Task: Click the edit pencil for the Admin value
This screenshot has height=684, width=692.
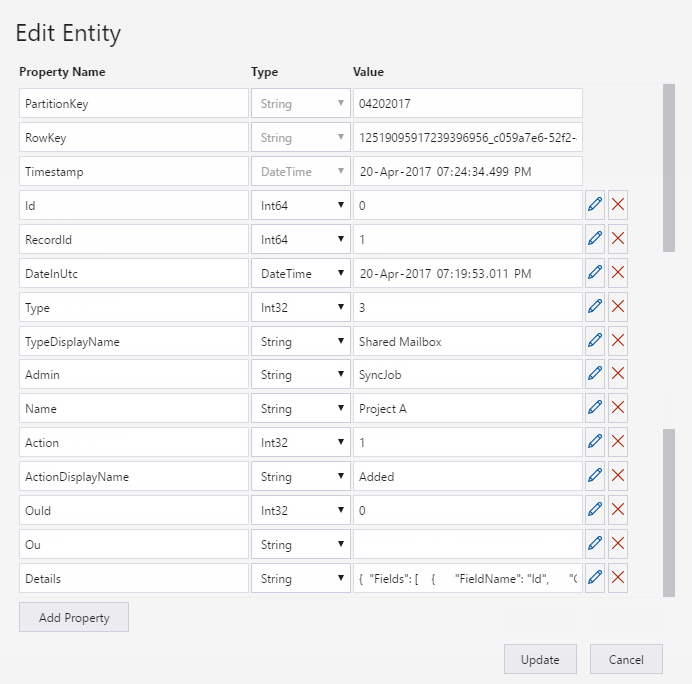Action: pos(595,375)
